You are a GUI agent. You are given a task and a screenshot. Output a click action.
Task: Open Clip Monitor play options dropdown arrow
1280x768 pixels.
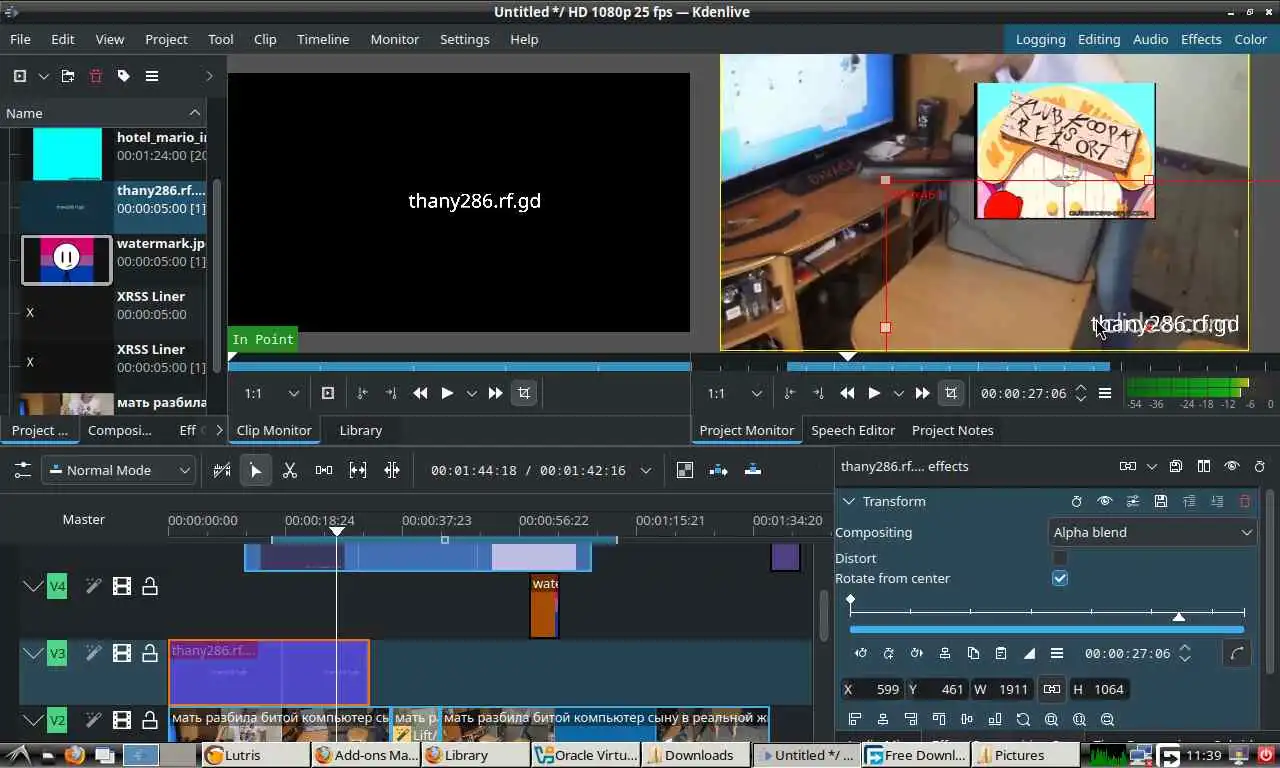[472, 393]
